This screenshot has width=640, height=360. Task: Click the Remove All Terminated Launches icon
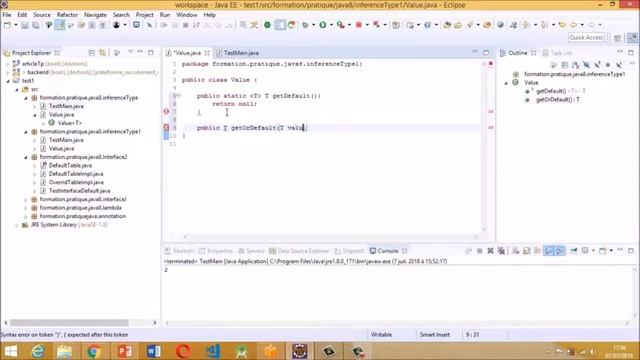(501, 251)
